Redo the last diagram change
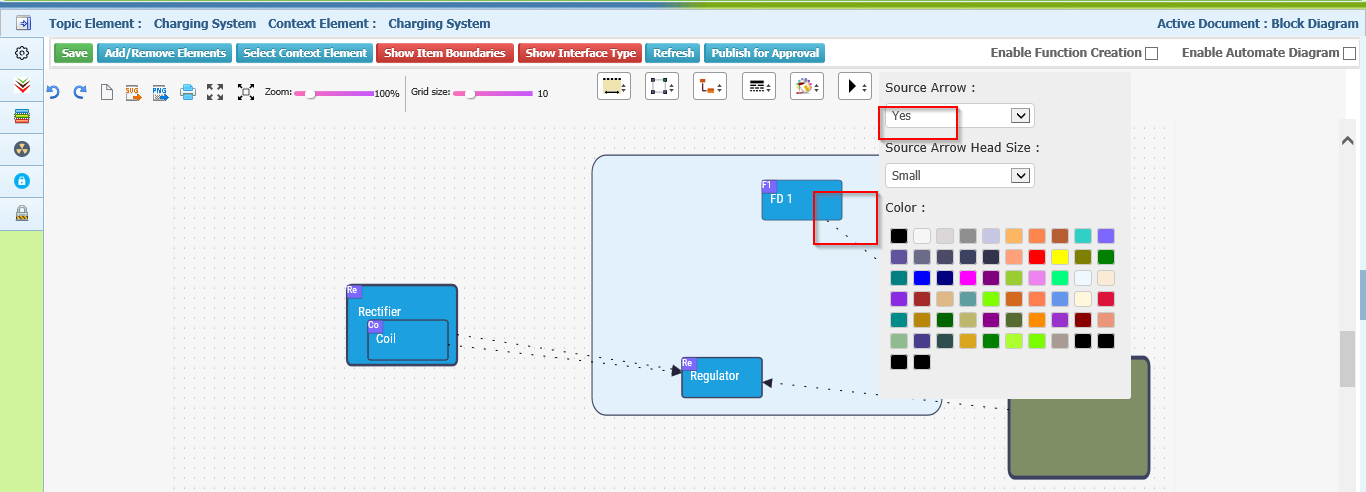This screenshot has width=1366, height=492. (x=80, y=92)
